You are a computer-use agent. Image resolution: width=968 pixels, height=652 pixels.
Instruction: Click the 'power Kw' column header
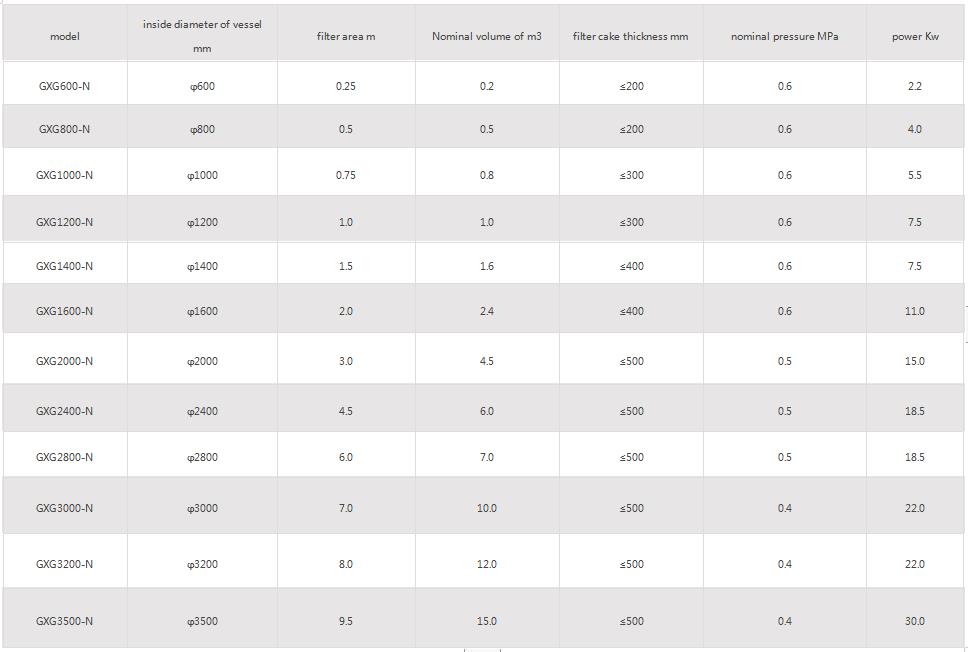(x=915, y=36)
